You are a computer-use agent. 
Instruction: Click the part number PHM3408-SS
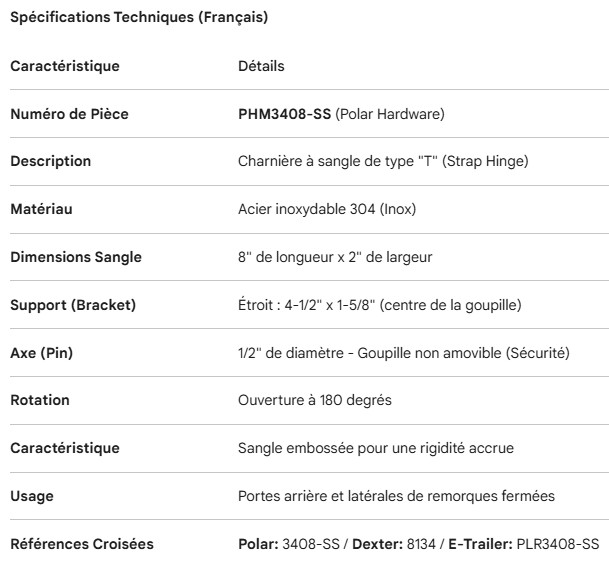[x=284, y=114]
